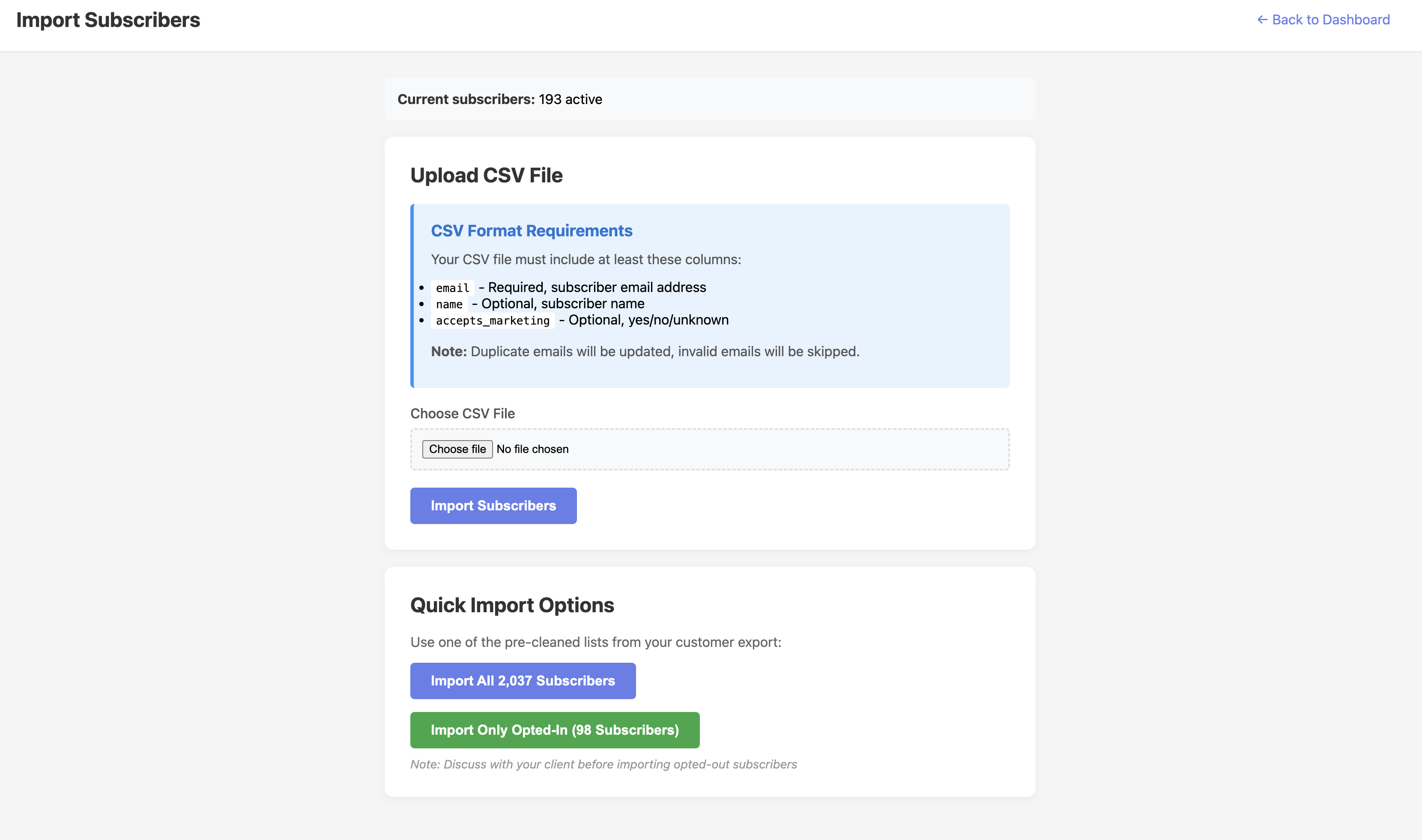Import All 2,037 Subscribers
The width and height of the screenshot is (1422, 840).
pyautogui.click(x=523, y=680)
